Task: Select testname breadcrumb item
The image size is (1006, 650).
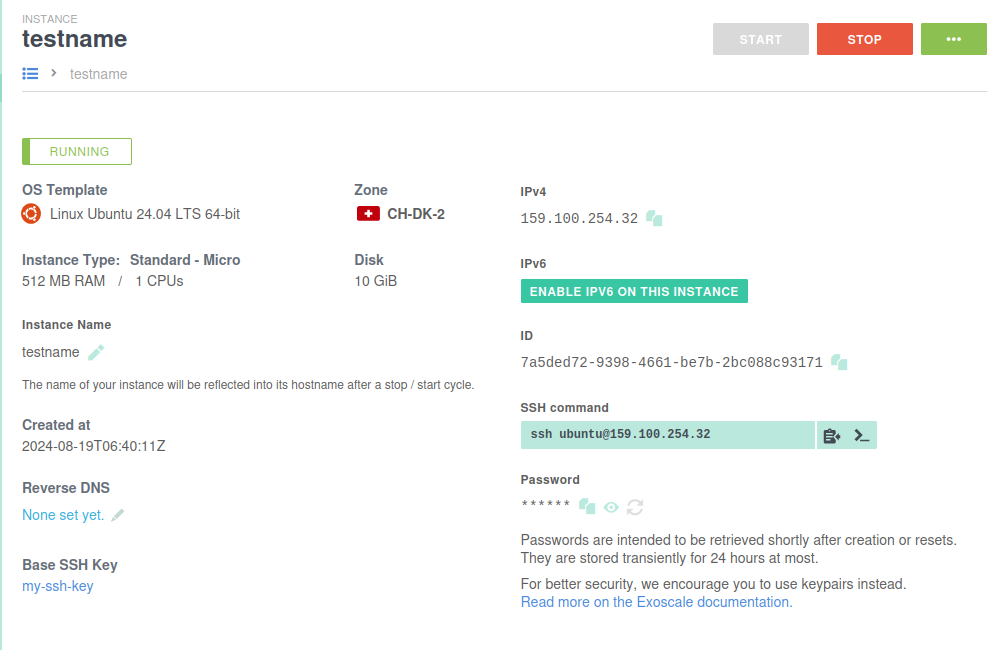Action: tap(99, 74)
